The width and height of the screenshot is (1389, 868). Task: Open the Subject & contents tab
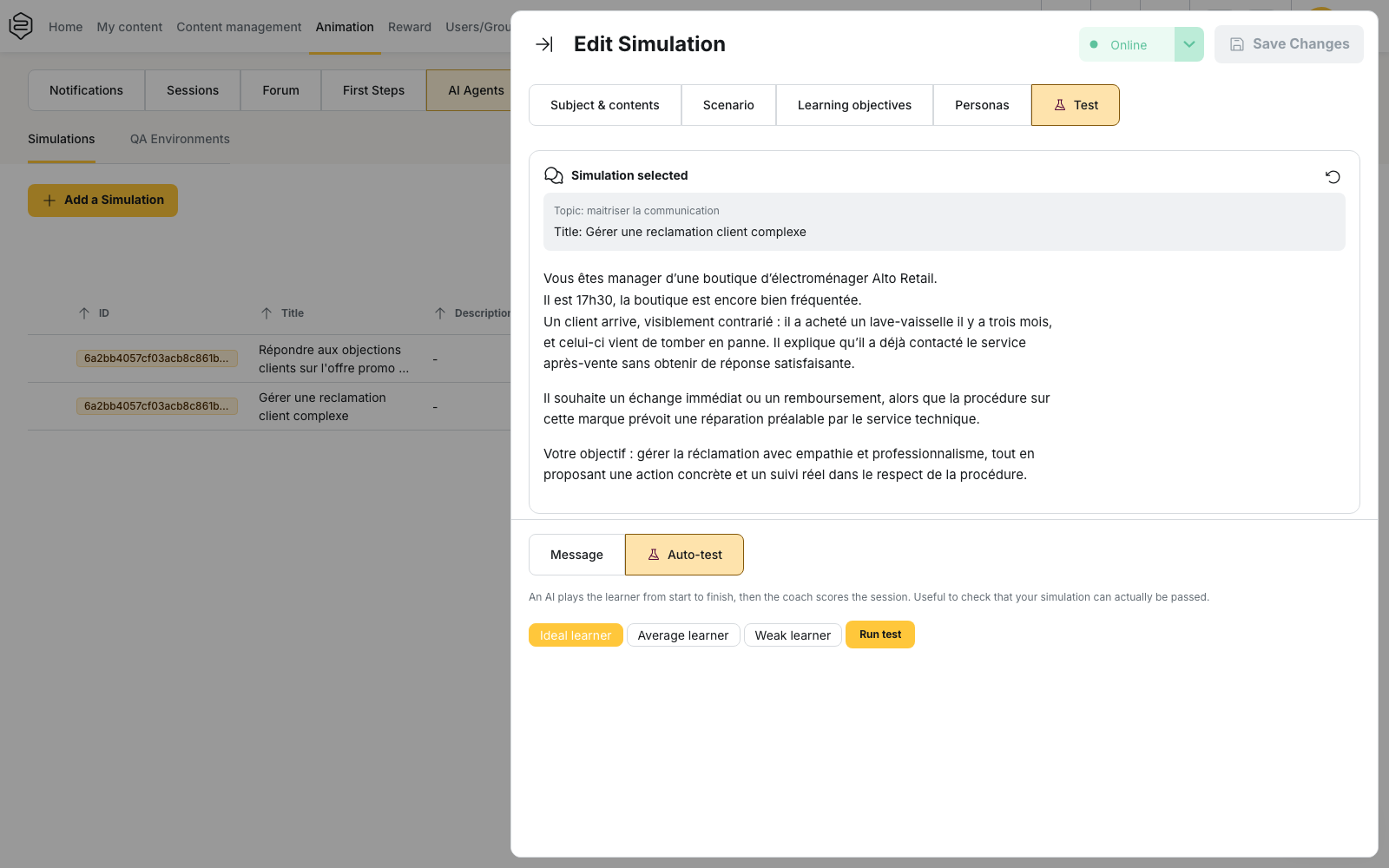click(605, 105)
